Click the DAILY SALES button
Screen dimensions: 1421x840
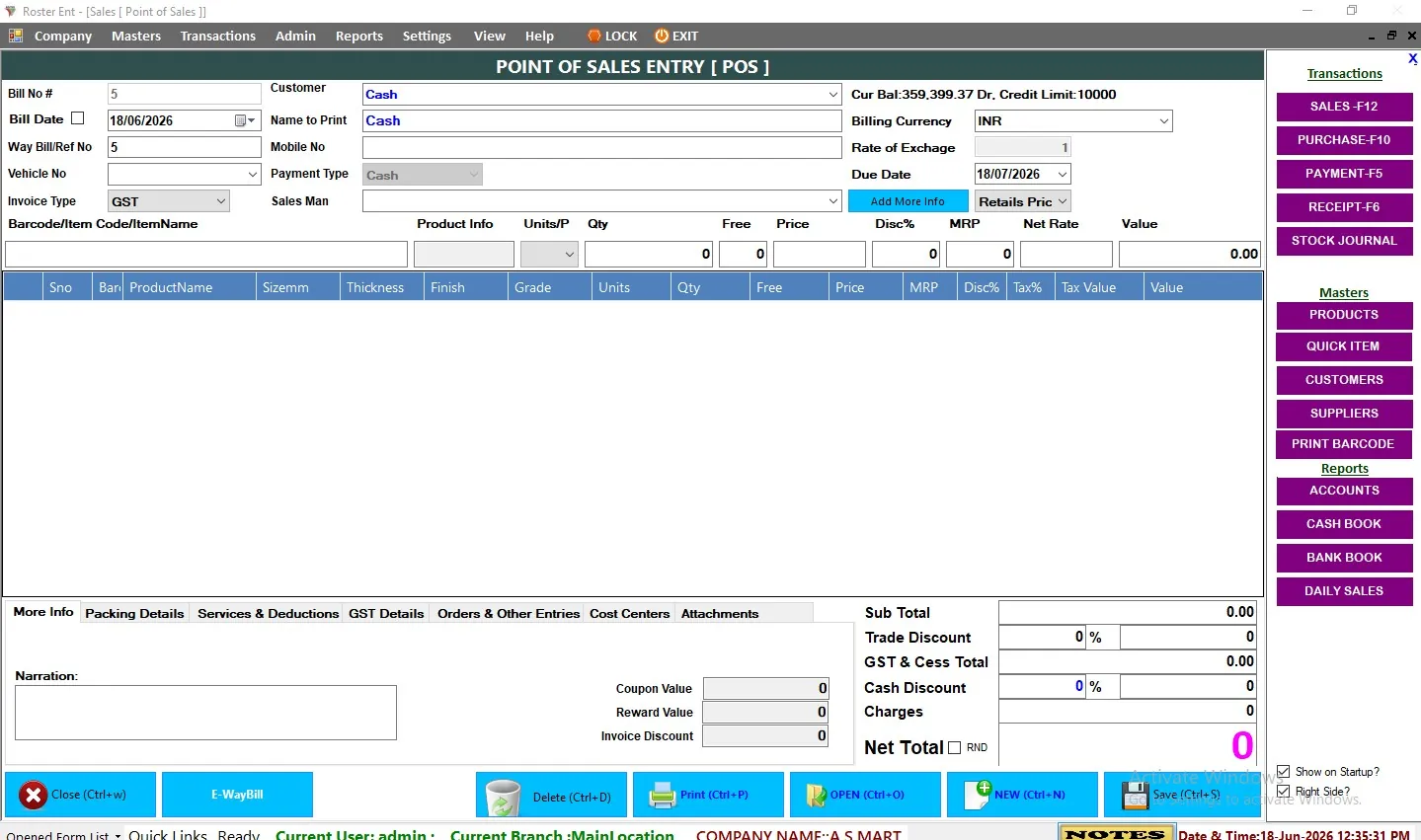[1344, 591]
